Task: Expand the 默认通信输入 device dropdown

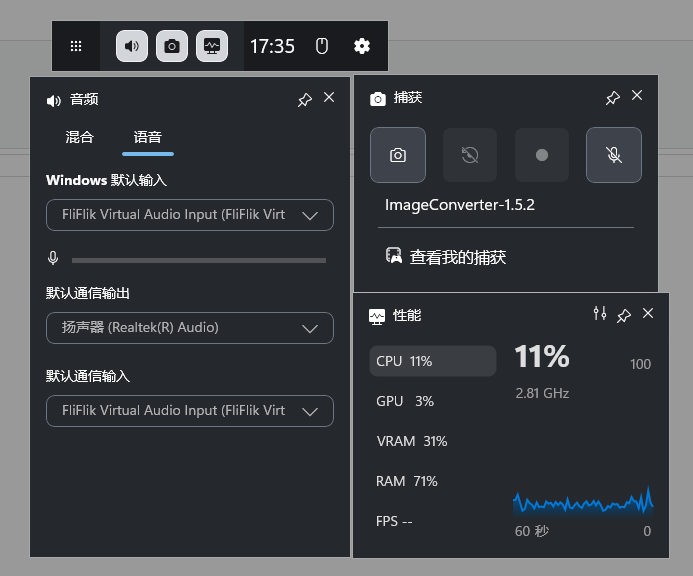Action: click(190, 411)
